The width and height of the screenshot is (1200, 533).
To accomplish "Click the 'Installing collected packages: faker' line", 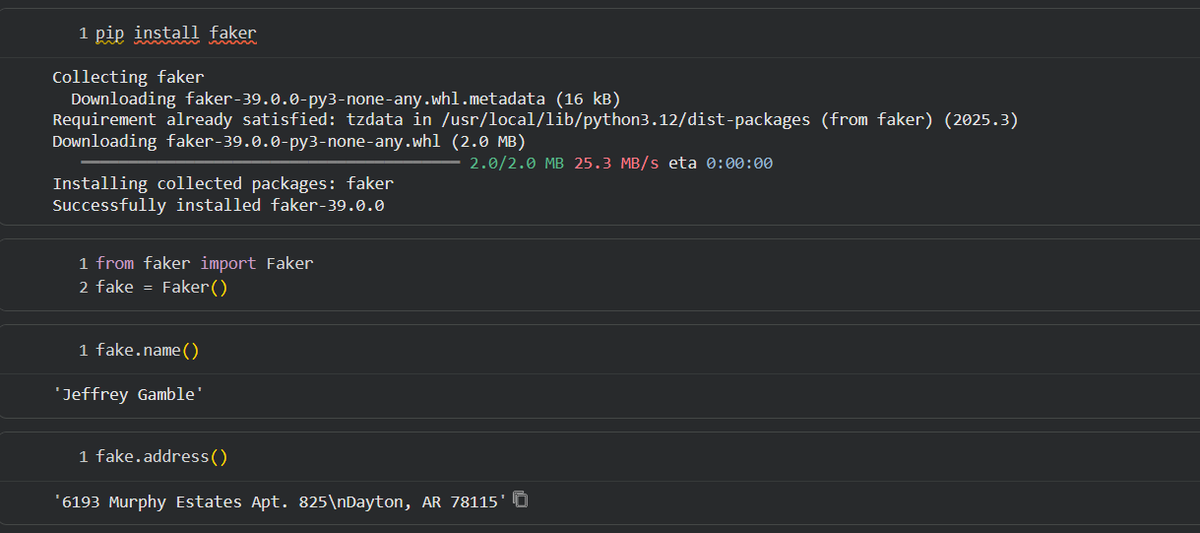I will 223,184.
